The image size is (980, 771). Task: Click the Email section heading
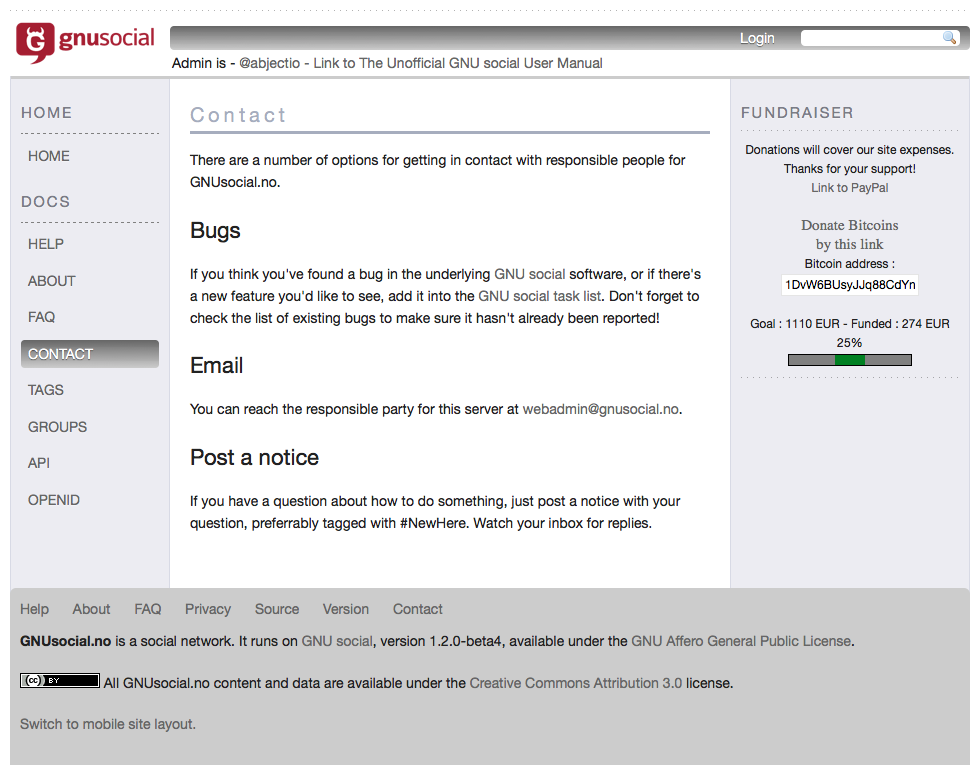click(x=216, y=366)
